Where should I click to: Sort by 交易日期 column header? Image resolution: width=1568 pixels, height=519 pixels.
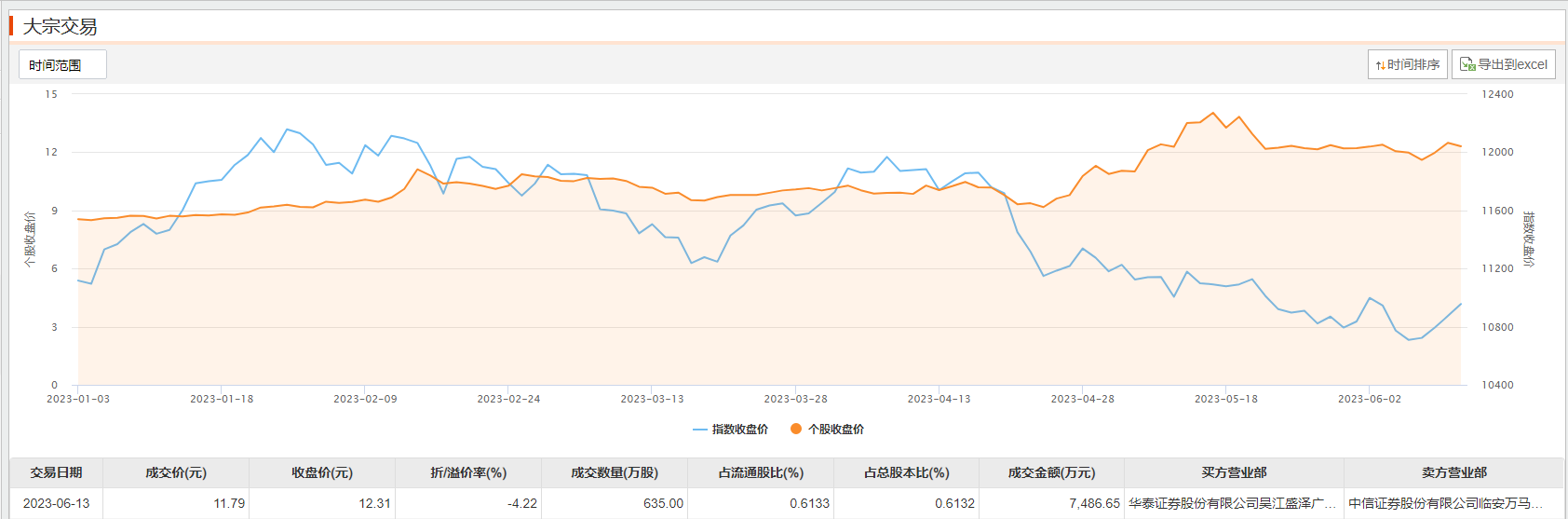(x=56, y=472)
